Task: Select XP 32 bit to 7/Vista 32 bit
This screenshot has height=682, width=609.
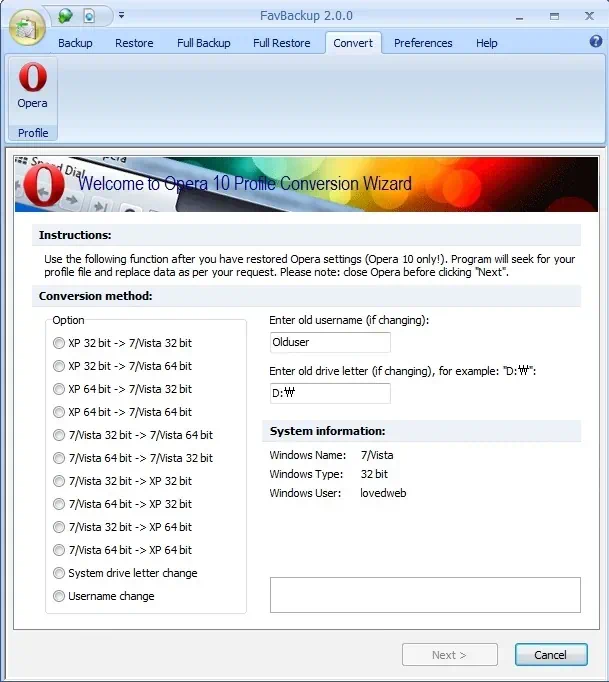Action: pos(59,343)
